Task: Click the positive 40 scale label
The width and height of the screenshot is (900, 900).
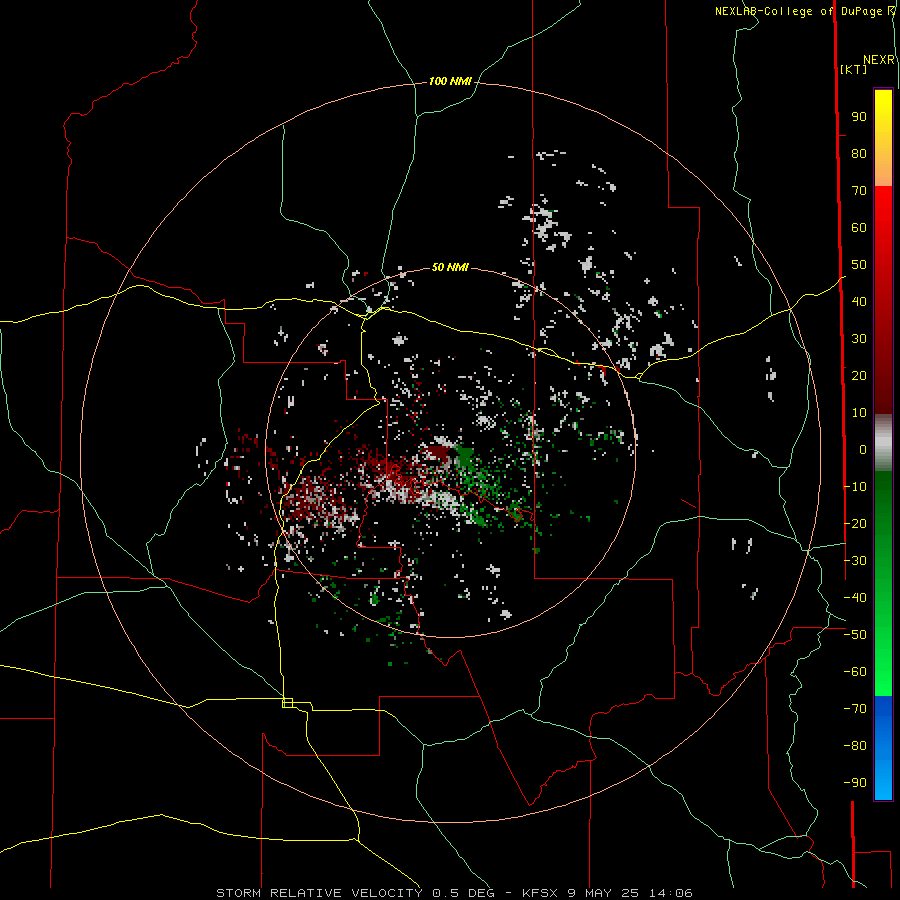Action: click(859, 302)
